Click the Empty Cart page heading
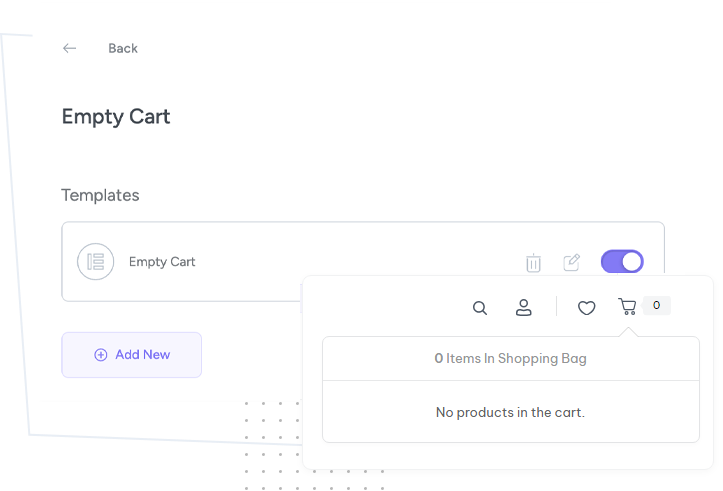 [116, 117]
